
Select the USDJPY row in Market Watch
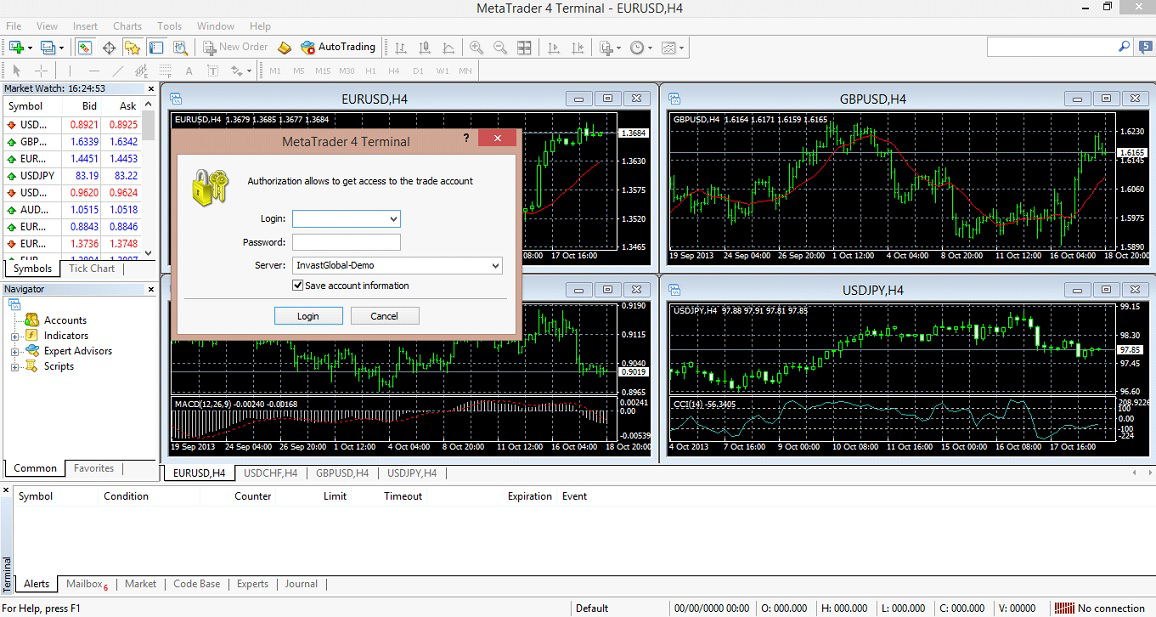coord(74,175)
